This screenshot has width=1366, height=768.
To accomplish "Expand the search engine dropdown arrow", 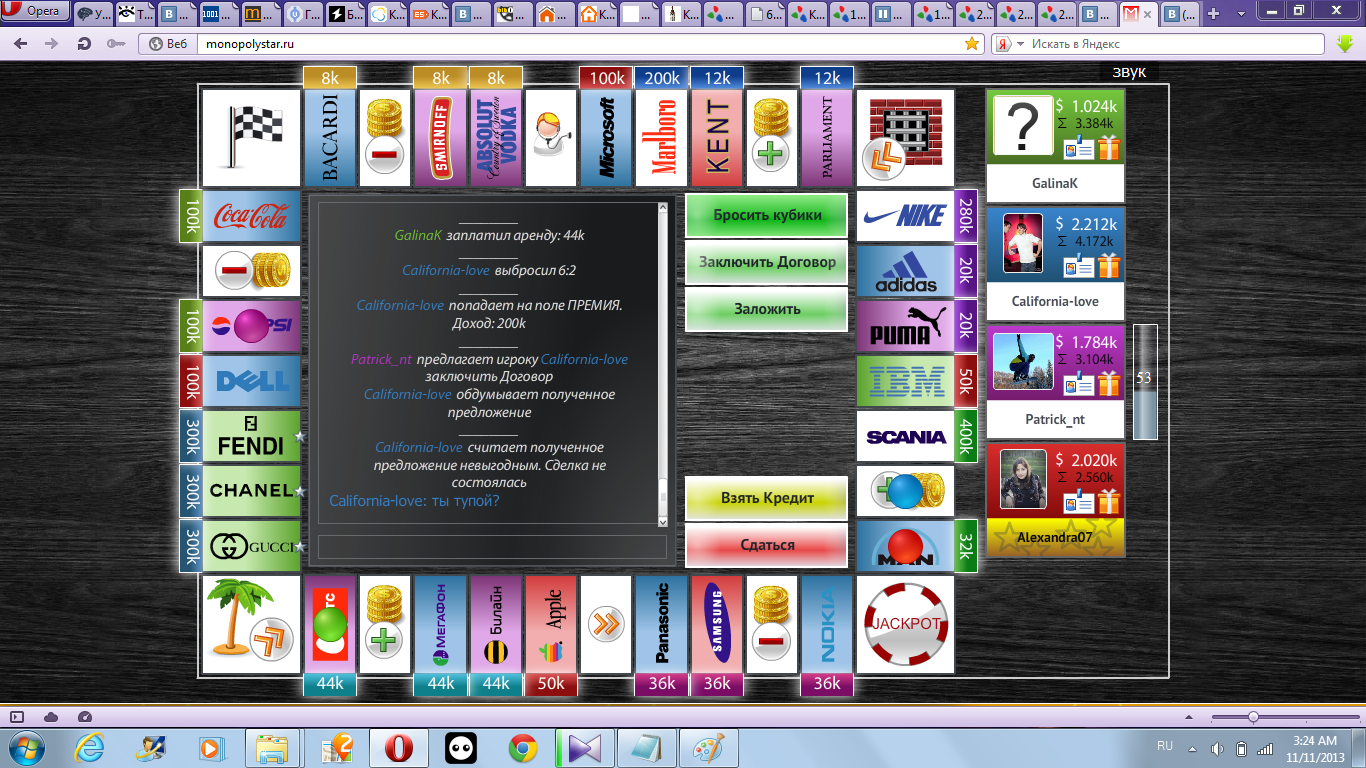I will point(1021,44).
